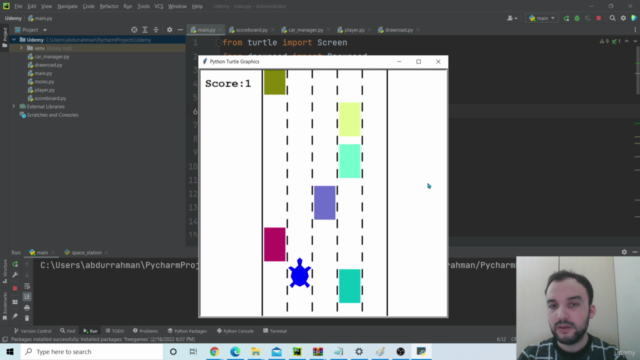Viewport: 640px width, 360px height.
Task: Collapse the Udemy project root
Action: pyautogui.click(x=14, y=40)
